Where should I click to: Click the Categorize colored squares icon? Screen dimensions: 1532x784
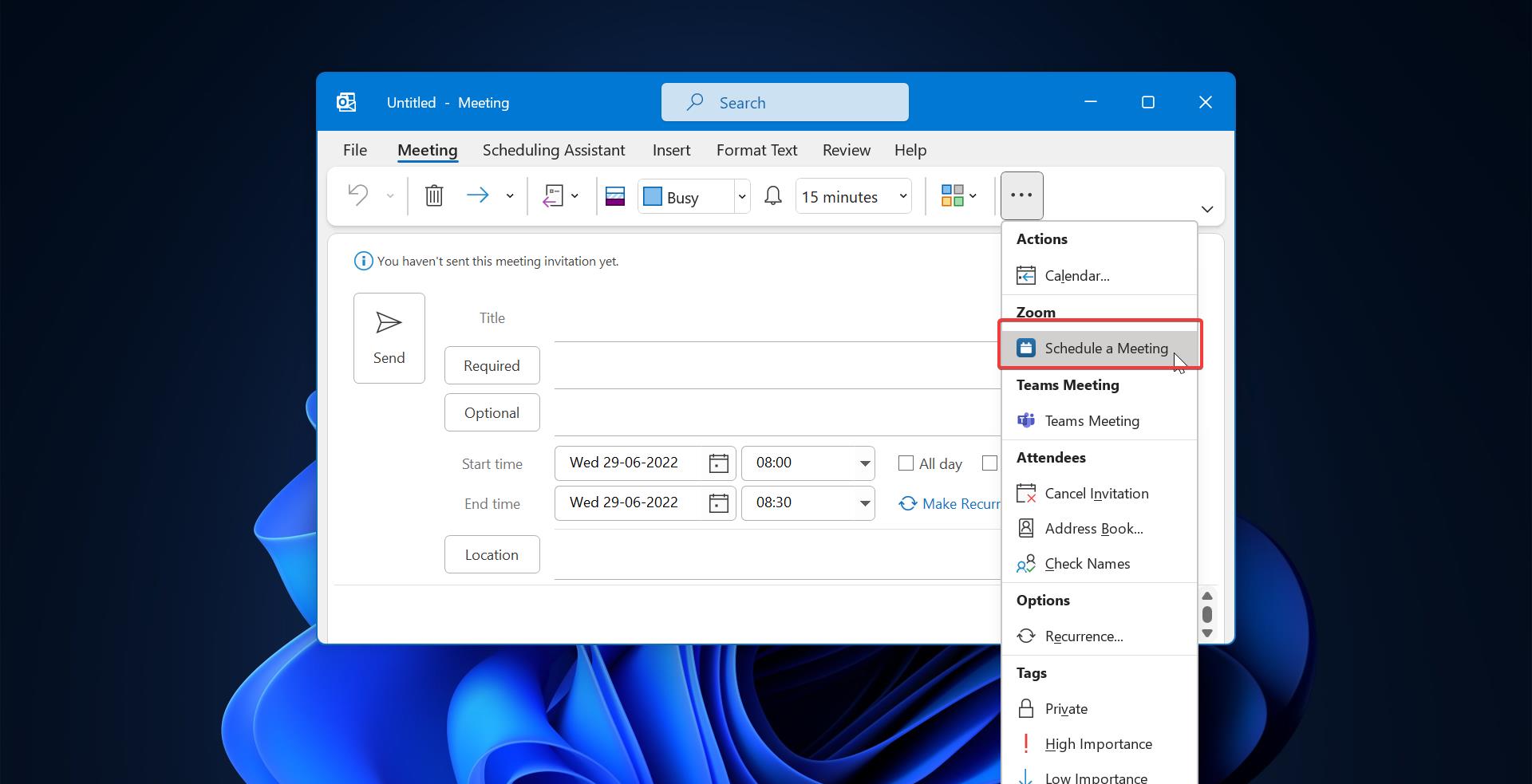point(953,195)
